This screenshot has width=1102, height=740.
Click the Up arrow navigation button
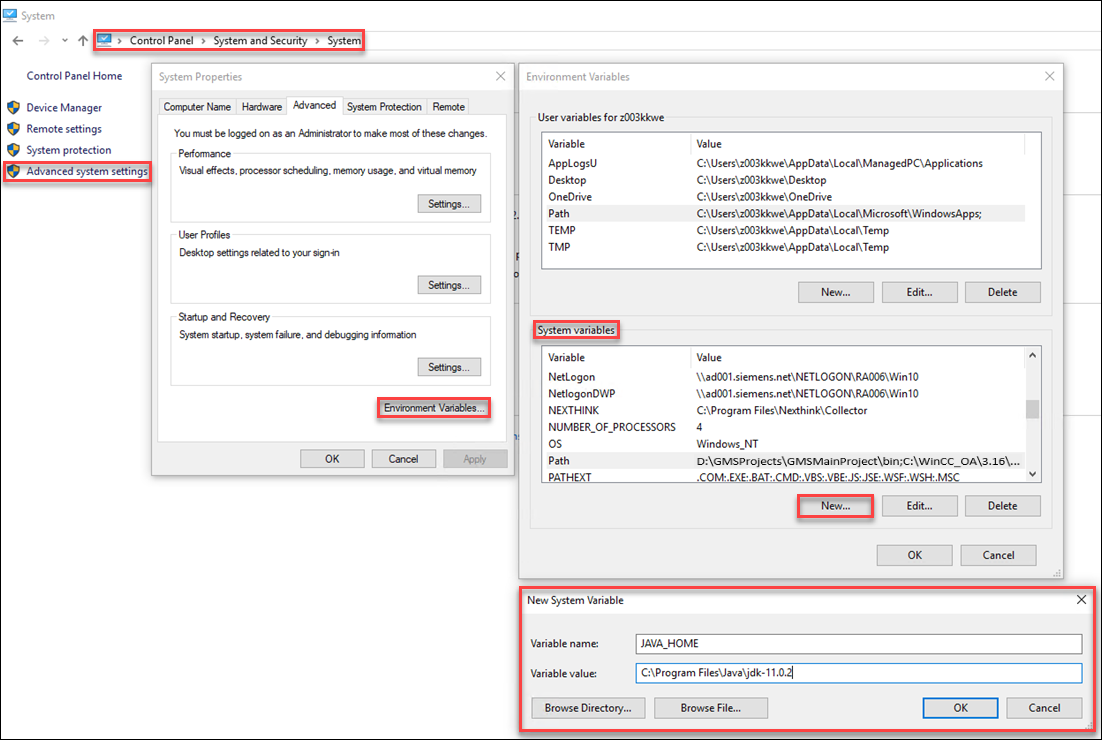(x=83, y=41)
